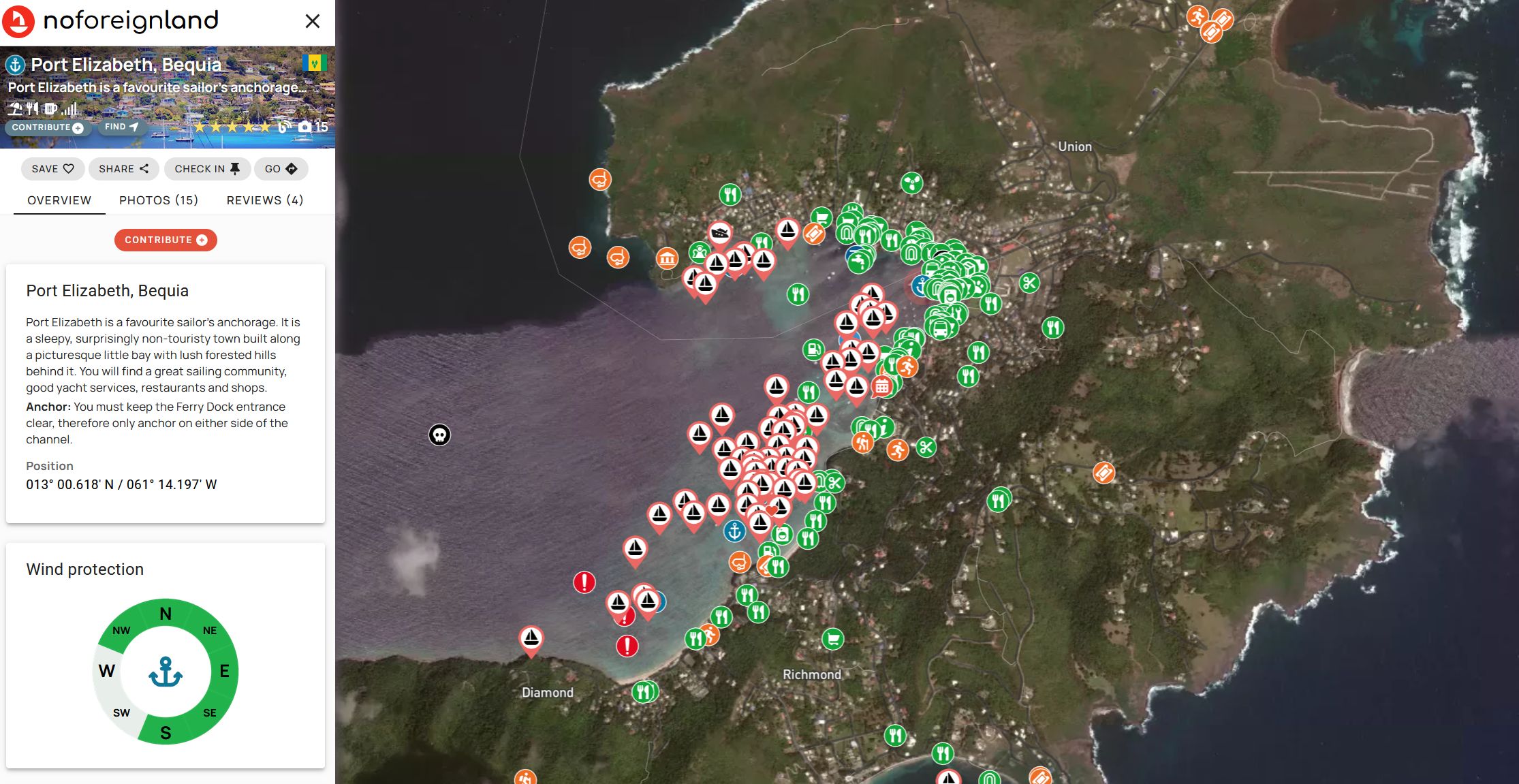Open the fuel station marker on the map

tap(813, 350)
